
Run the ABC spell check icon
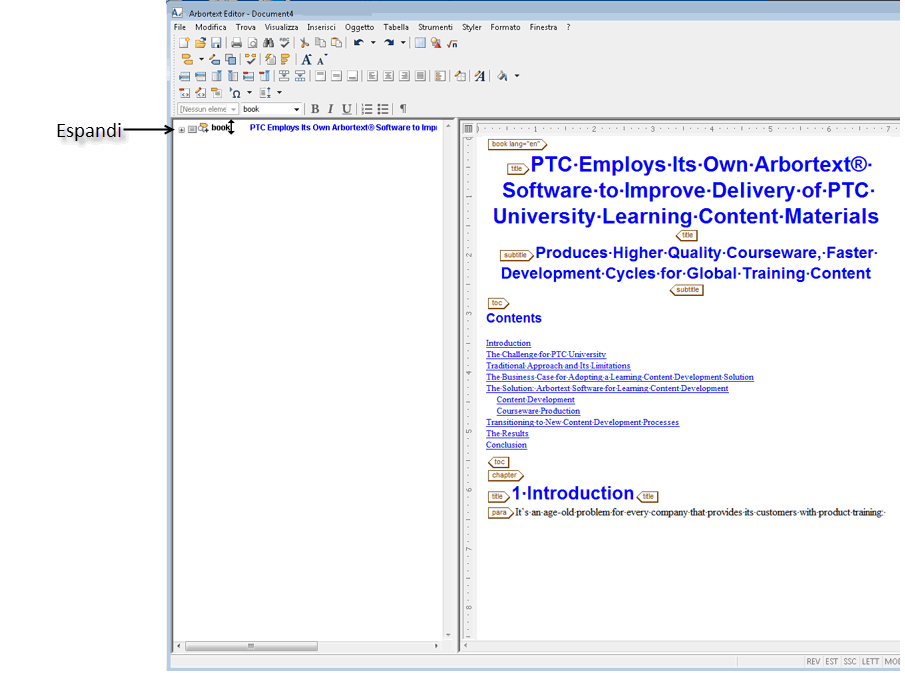pos(285,43)
